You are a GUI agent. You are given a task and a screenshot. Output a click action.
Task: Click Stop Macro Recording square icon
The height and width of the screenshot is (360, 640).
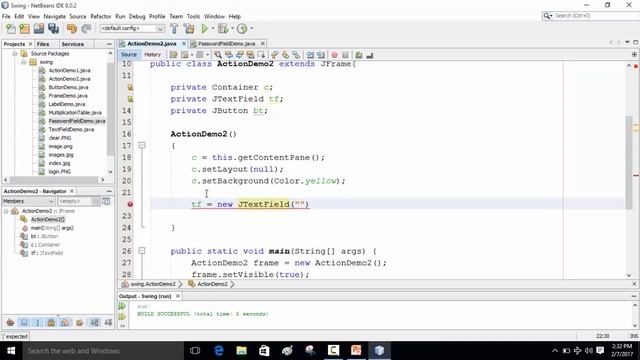[345, 55]
